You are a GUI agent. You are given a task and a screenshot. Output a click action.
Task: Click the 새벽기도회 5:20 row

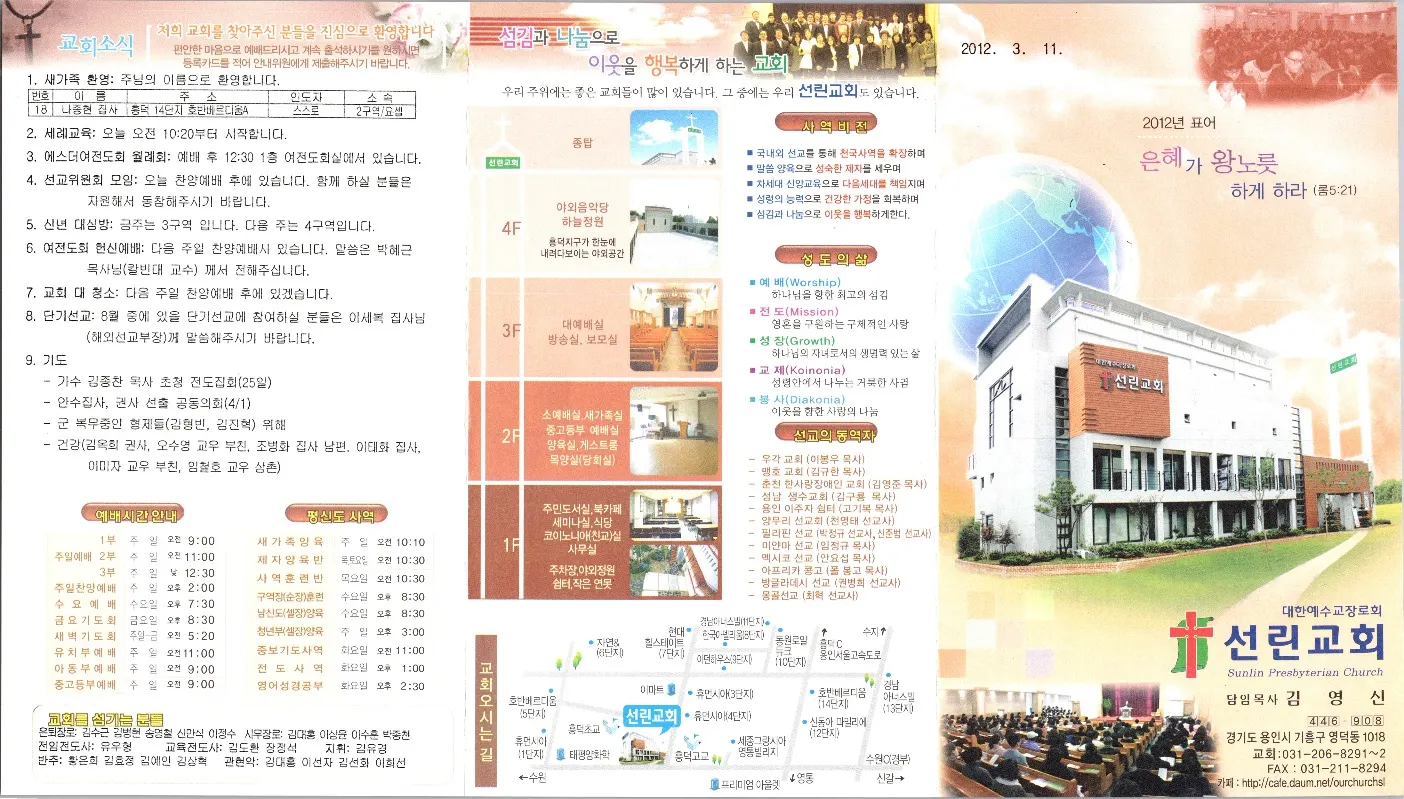134,636
